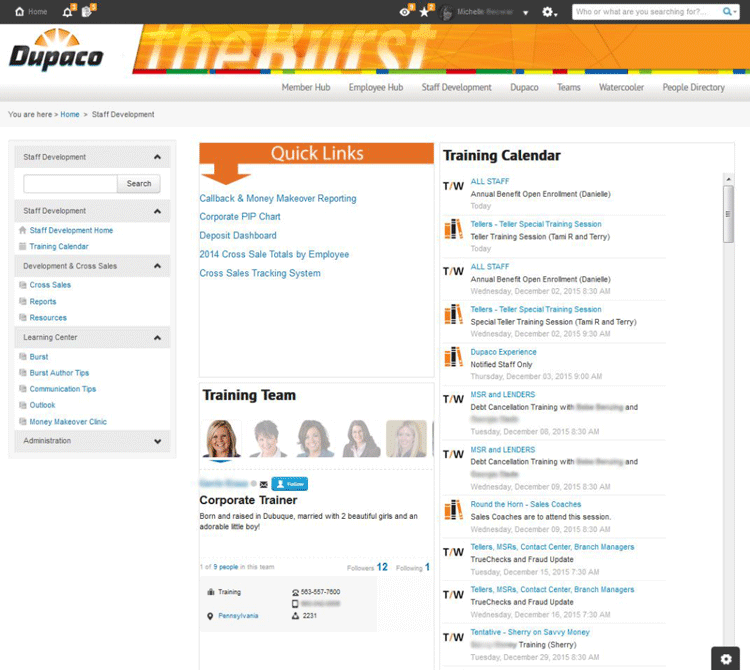Click the briefcase icon beside Training
Screen dimensions: 750x670
[211, 592]
